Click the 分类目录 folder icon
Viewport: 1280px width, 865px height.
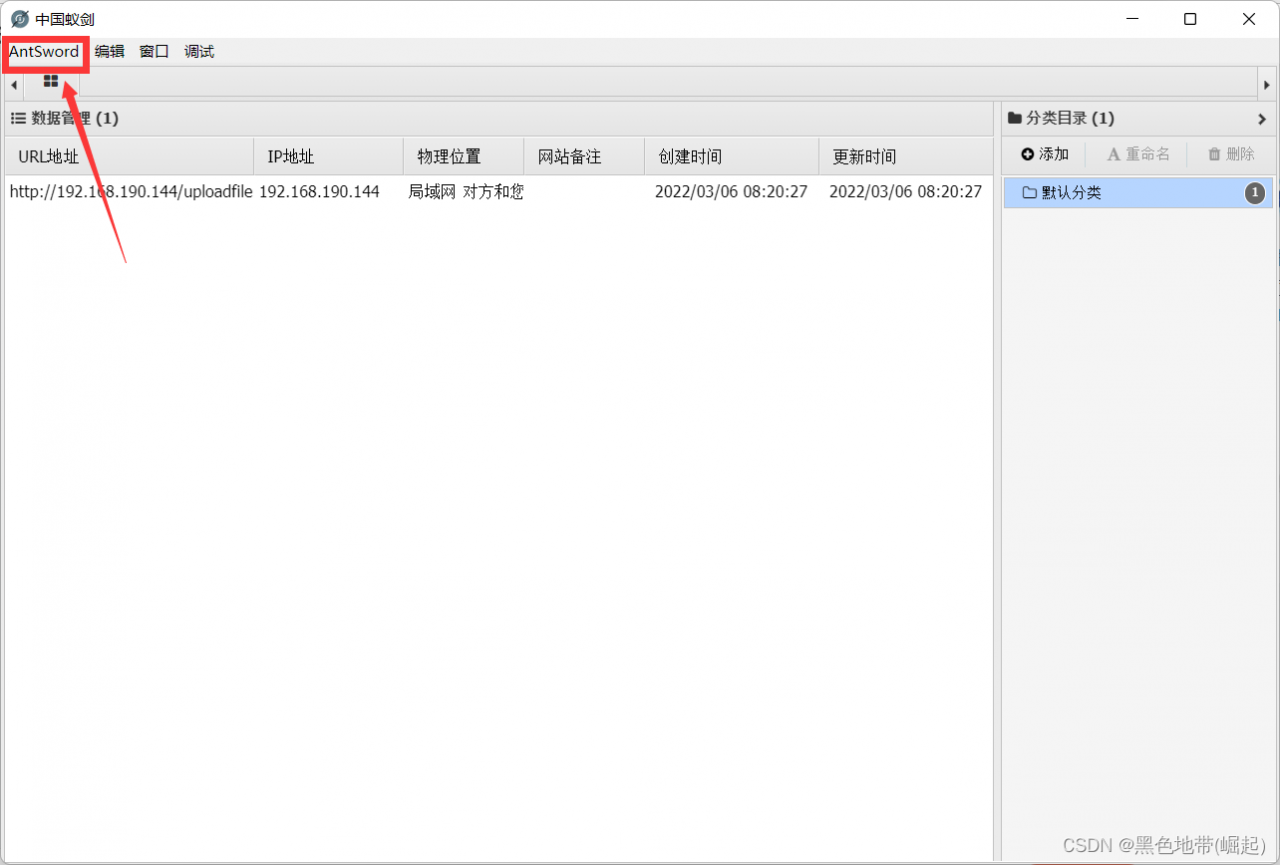click(1015, 118)
